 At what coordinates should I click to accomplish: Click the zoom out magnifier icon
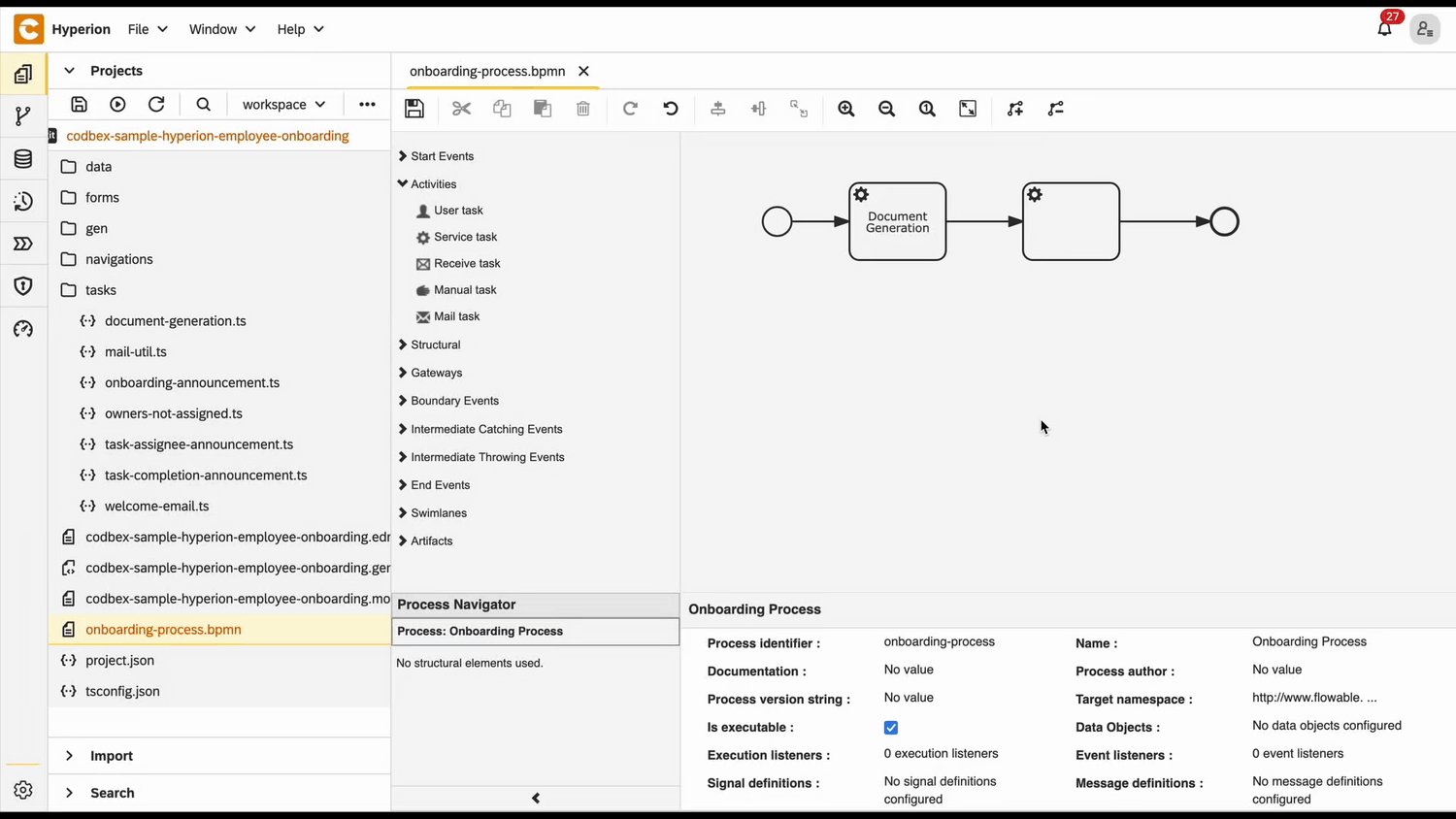pos(886,109)
